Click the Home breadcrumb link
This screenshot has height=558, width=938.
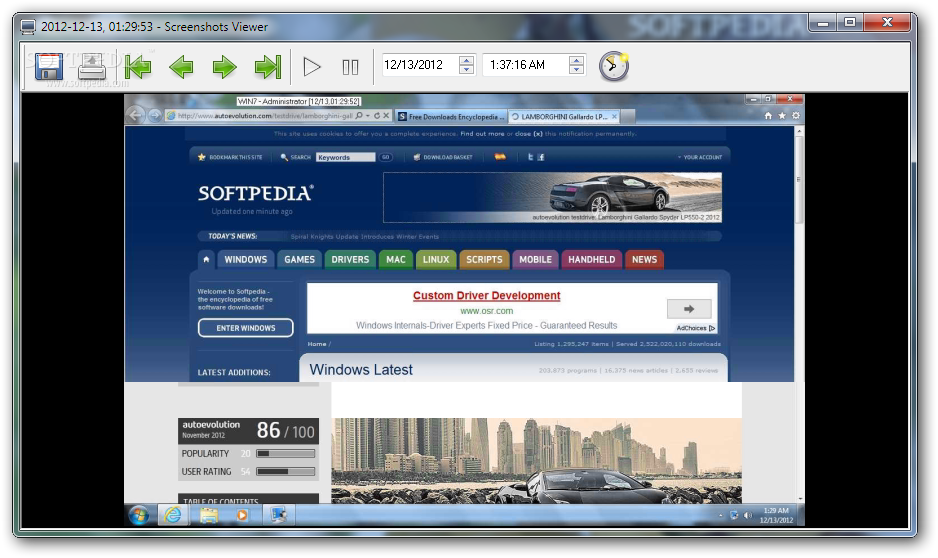click(317, 344)
